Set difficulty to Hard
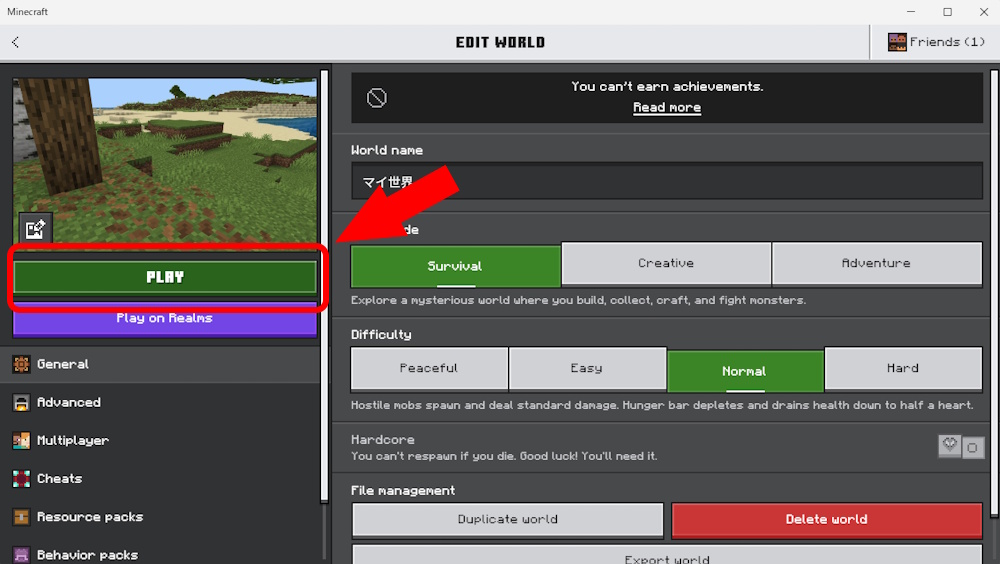 coord(903,368)
